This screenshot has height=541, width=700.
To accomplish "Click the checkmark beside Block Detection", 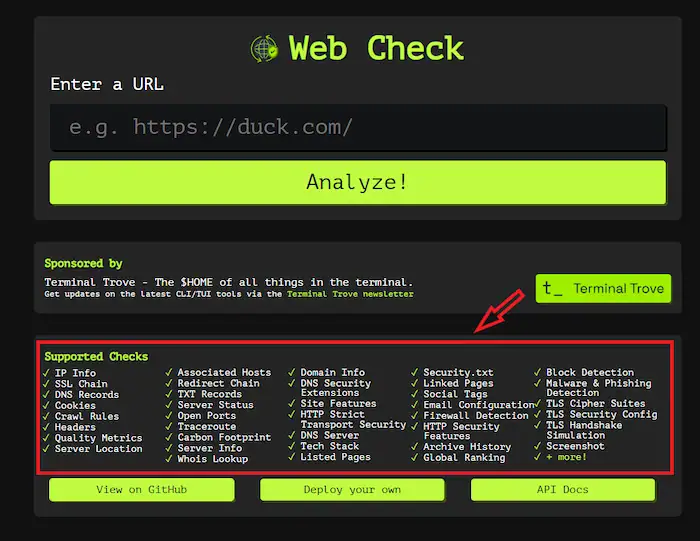I will pos(537,373).
